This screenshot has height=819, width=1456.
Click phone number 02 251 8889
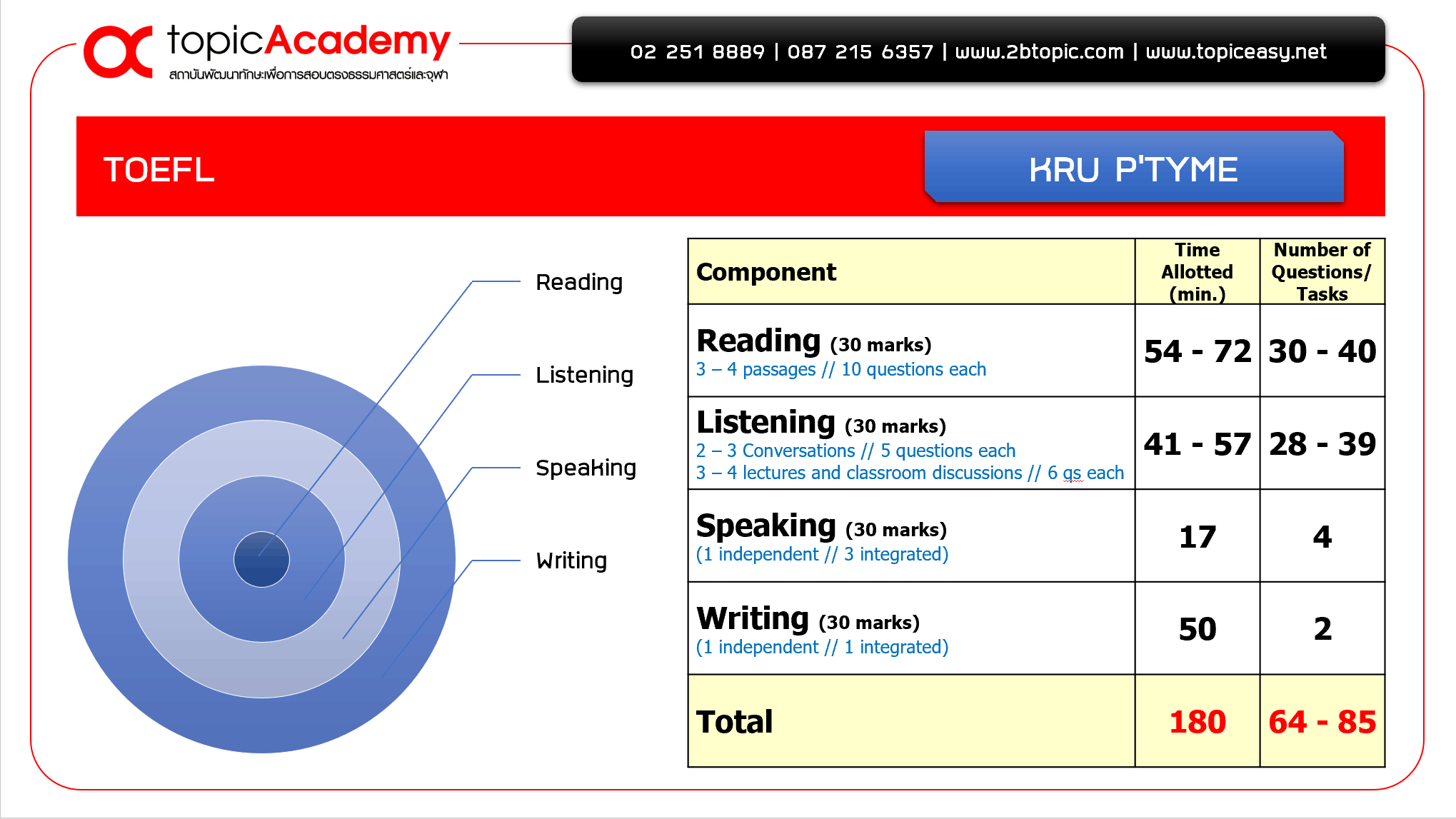[x=697, y=51]
